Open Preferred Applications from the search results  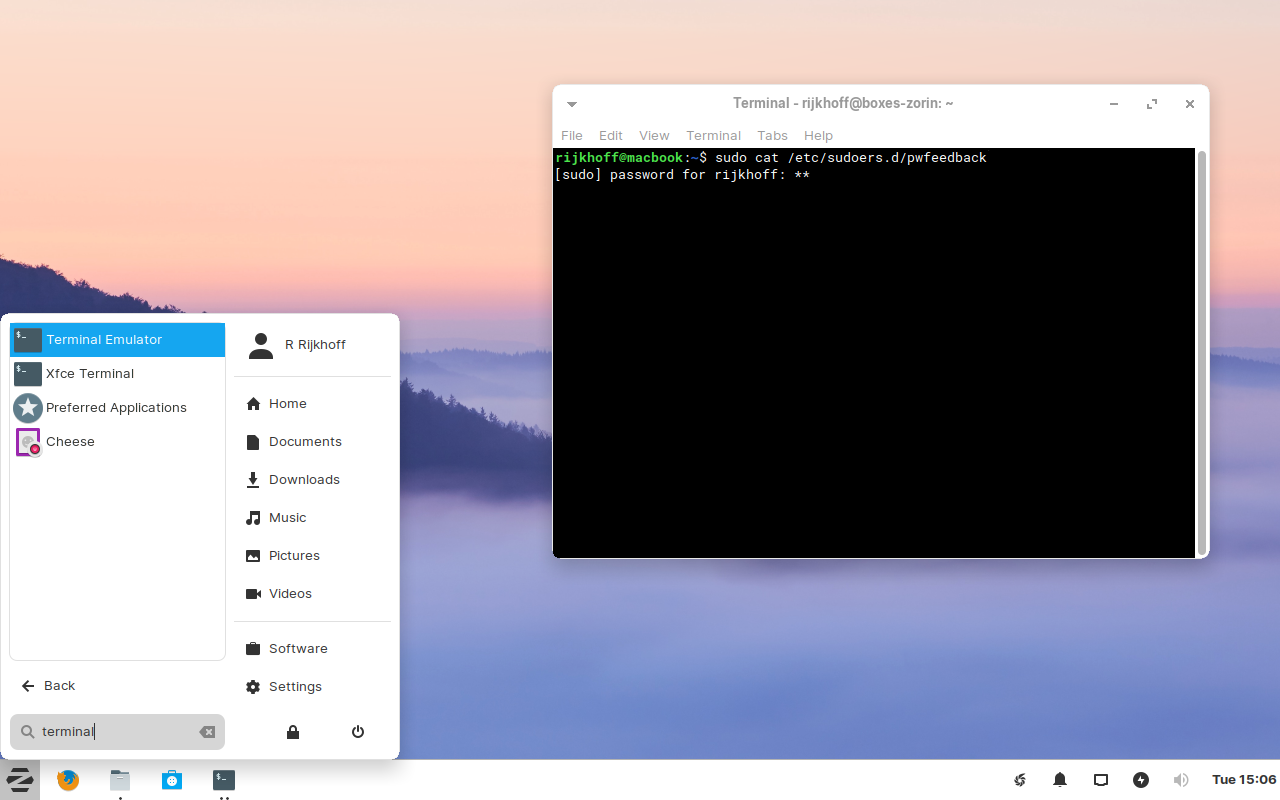click(x=118, y=408)
